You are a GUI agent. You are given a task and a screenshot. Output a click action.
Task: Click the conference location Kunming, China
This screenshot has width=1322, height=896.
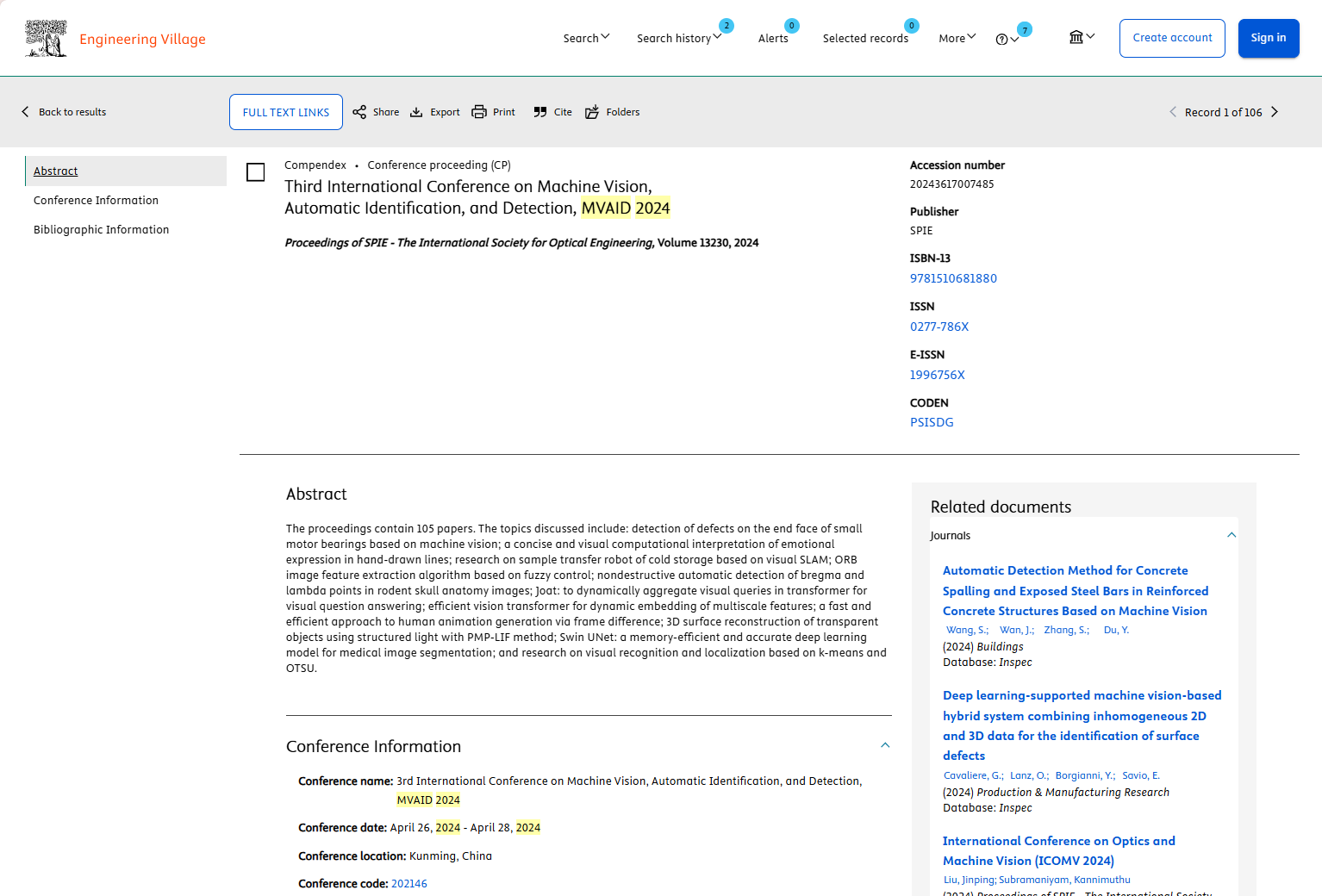(450, 856)
